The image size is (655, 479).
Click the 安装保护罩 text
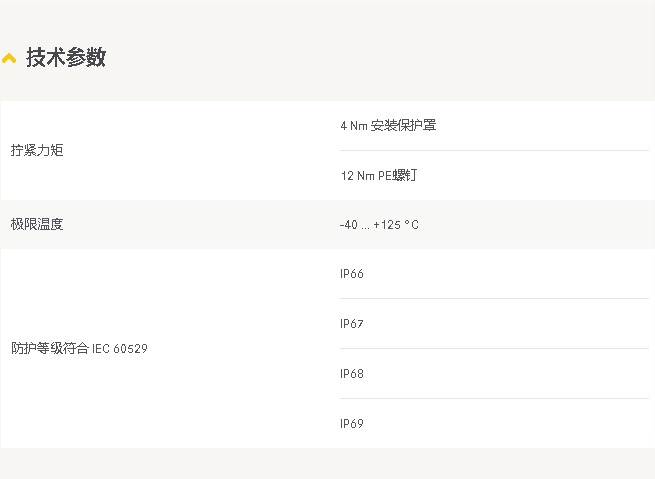[404, 125]
